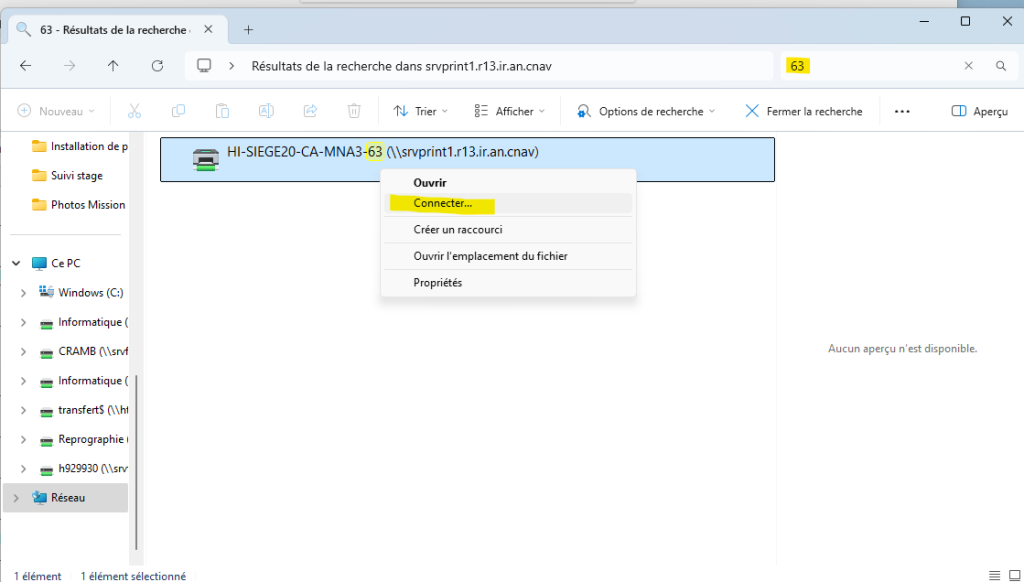Open the Trier sort dropdown
The image size is (1024, 582).
(x=421, y=111)
